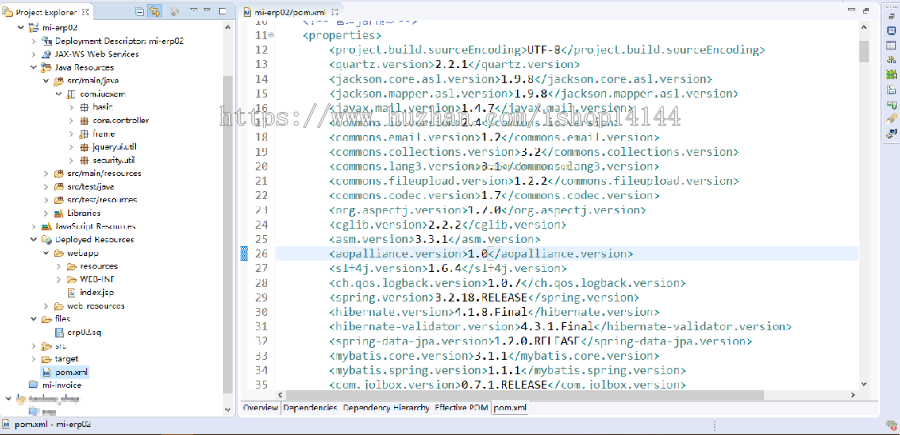Viewport: 900px width, 435px height.
Task: Select pom.xml file in project tree
Action: [71, 371]
